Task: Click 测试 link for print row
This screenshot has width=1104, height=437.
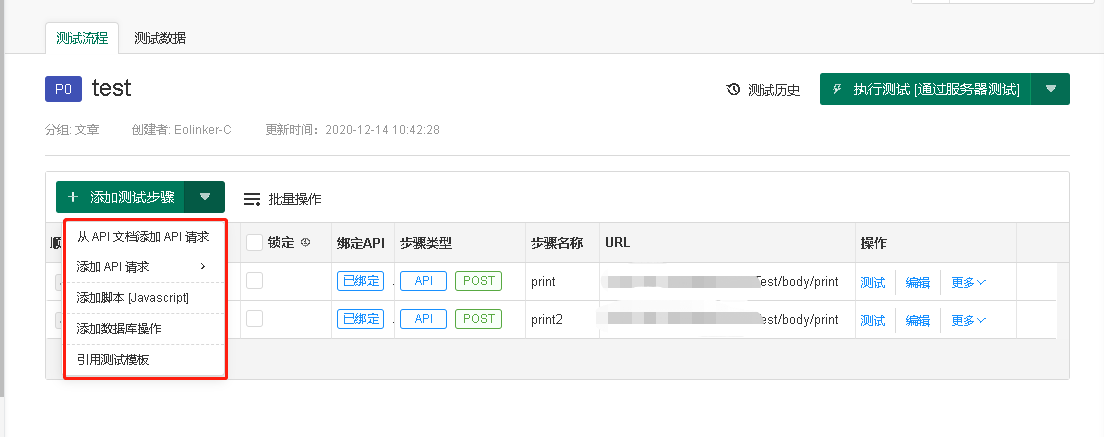Action: tap(873, 282)
